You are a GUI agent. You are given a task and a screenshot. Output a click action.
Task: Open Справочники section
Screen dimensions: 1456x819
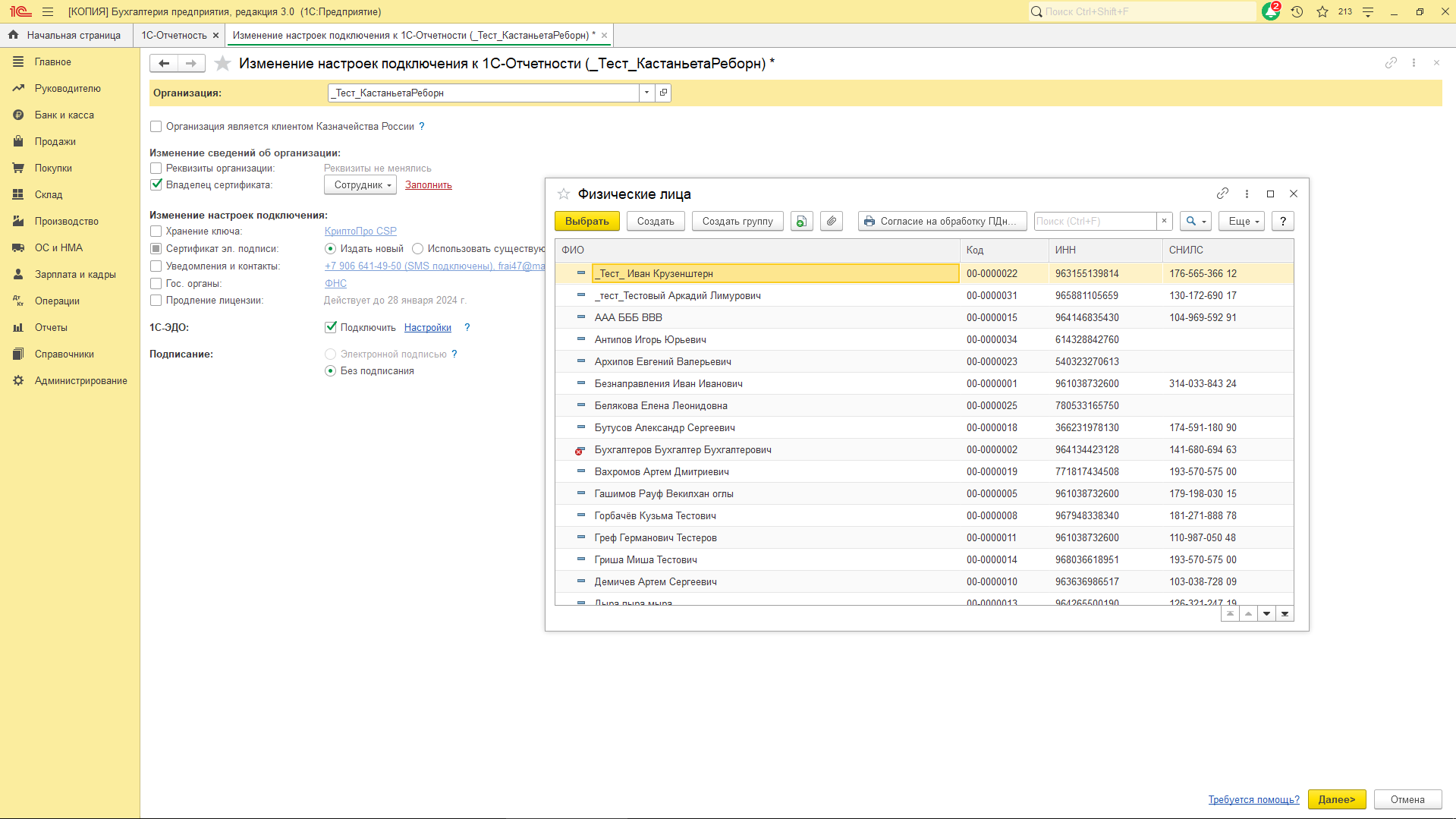click(x=64, y=354)
